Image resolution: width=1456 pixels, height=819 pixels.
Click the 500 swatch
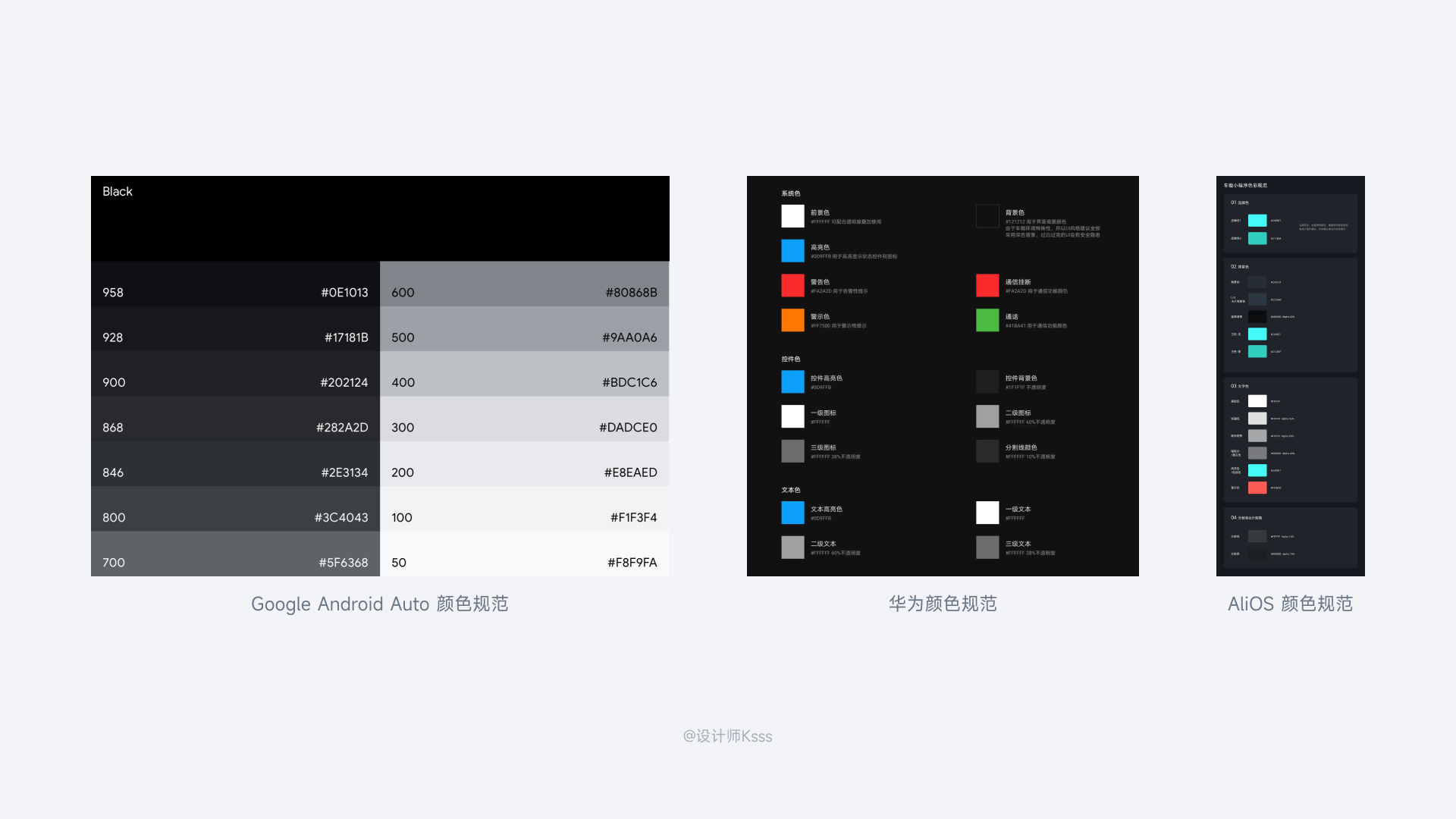(525, 329)
